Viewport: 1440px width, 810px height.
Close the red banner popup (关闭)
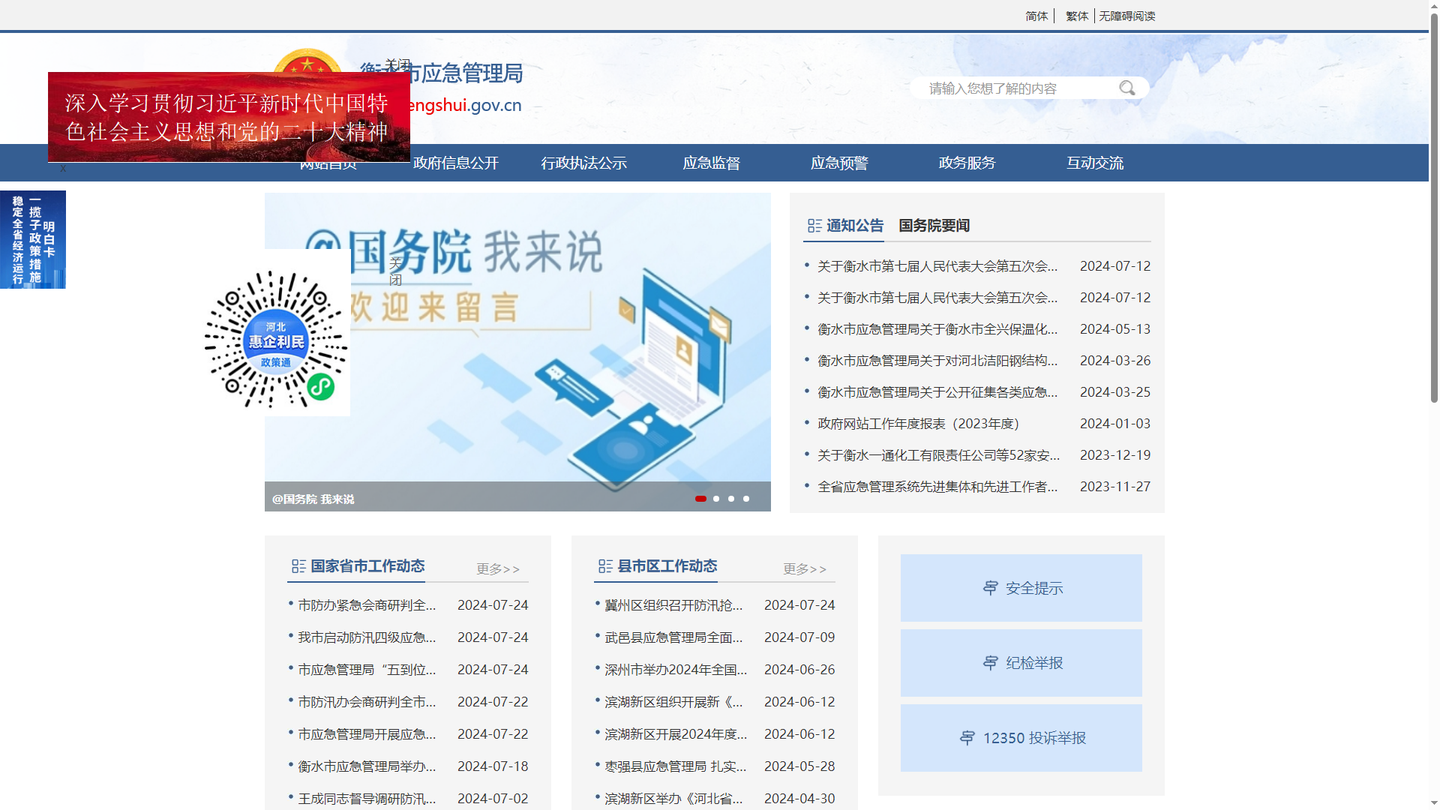tap(398, 65)
